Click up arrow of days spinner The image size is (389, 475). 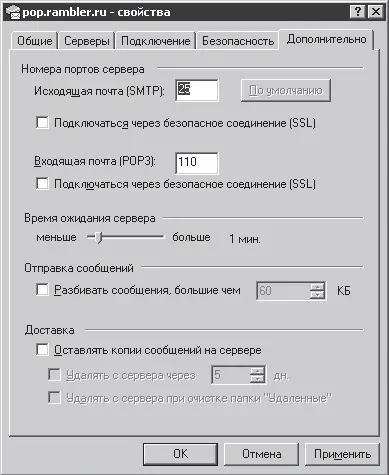click(257, 371)
